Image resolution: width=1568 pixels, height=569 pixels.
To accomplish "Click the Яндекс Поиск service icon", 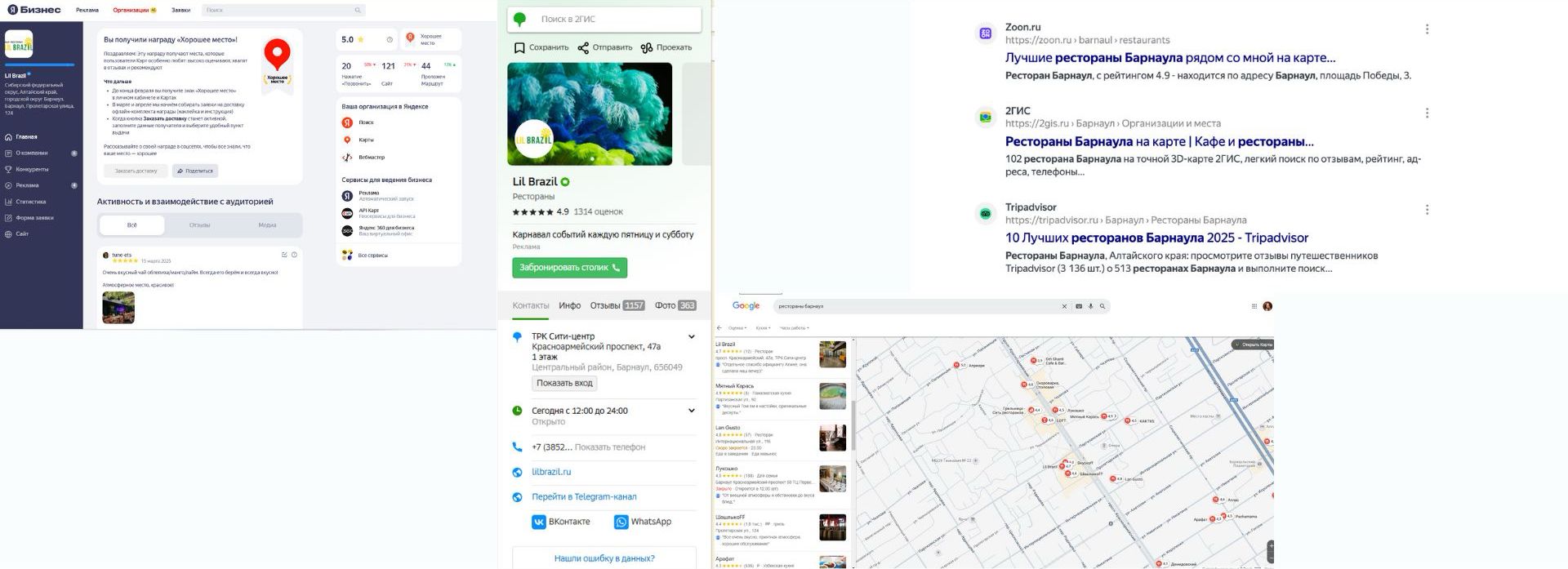I will (x=347, y=122).
